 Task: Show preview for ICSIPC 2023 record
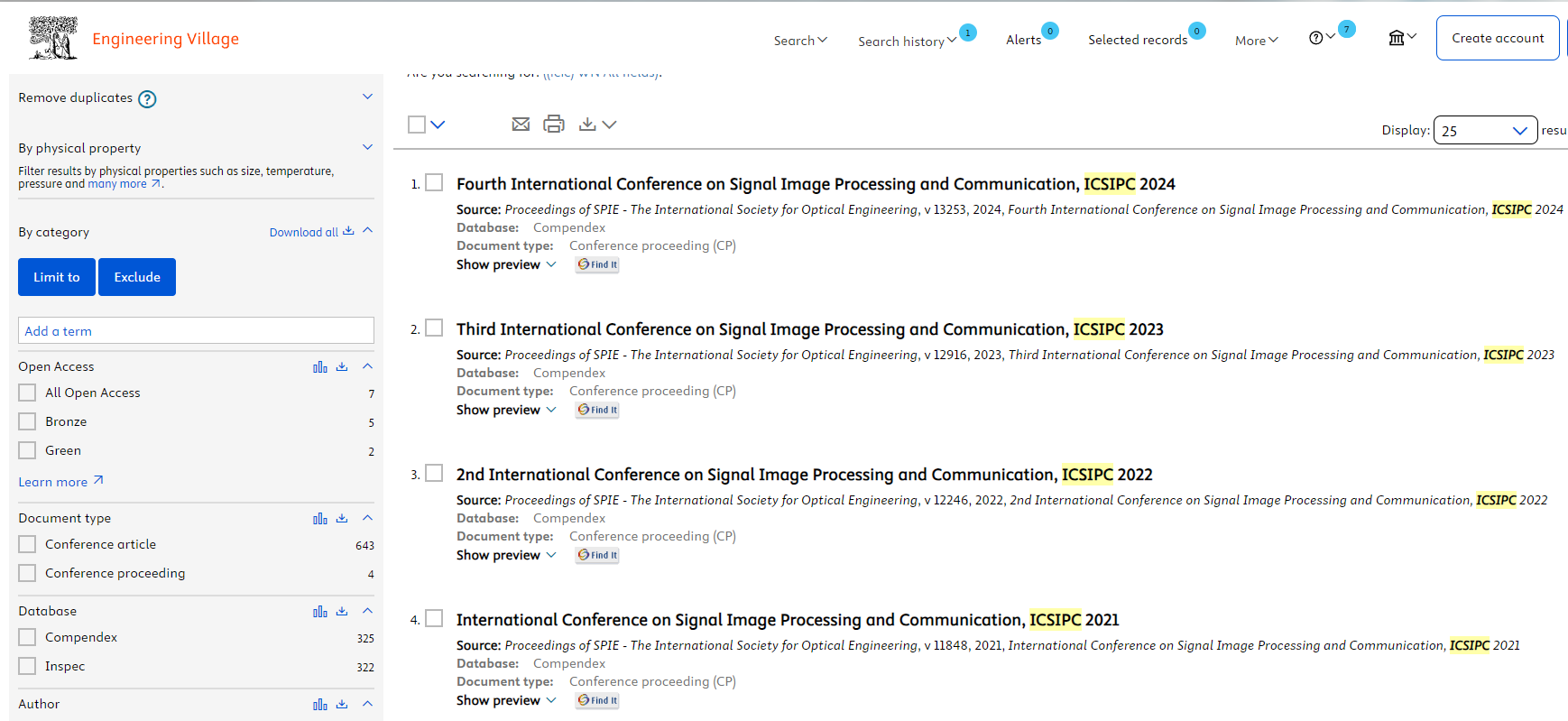[x=506, y=410]
